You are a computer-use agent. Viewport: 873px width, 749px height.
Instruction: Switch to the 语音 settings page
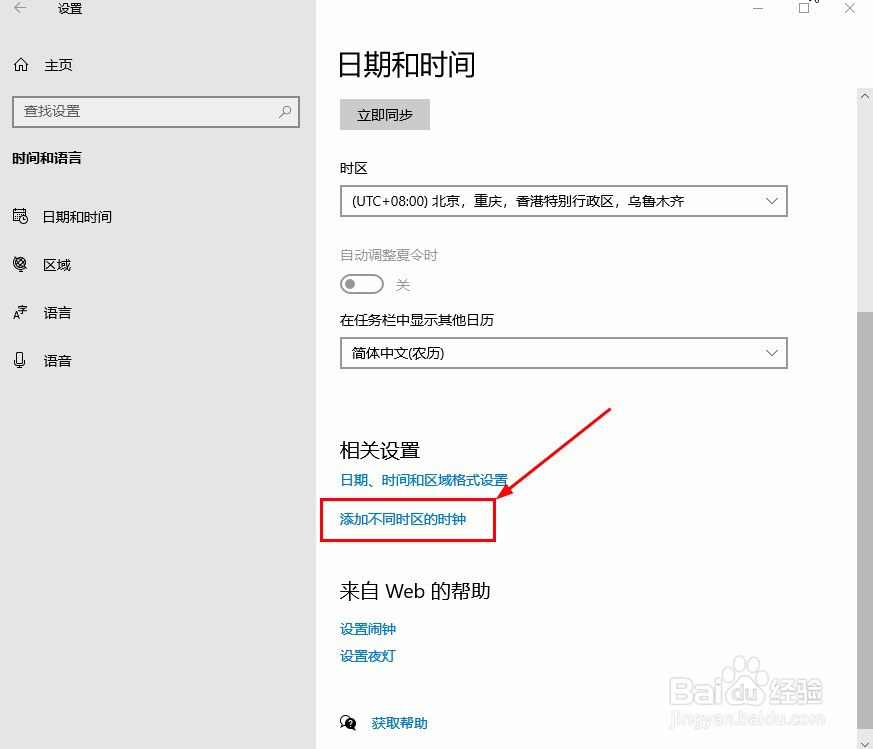57,360
